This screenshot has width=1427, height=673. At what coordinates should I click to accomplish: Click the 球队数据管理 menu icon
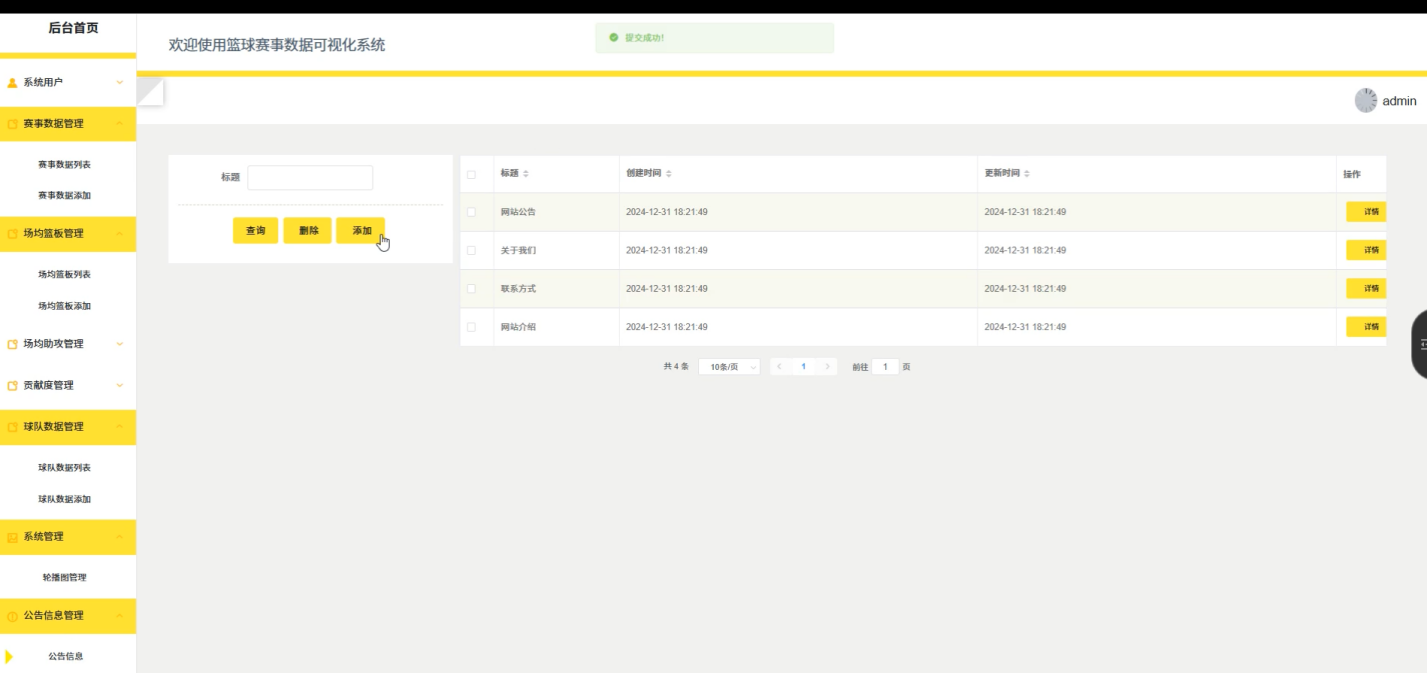13,427
